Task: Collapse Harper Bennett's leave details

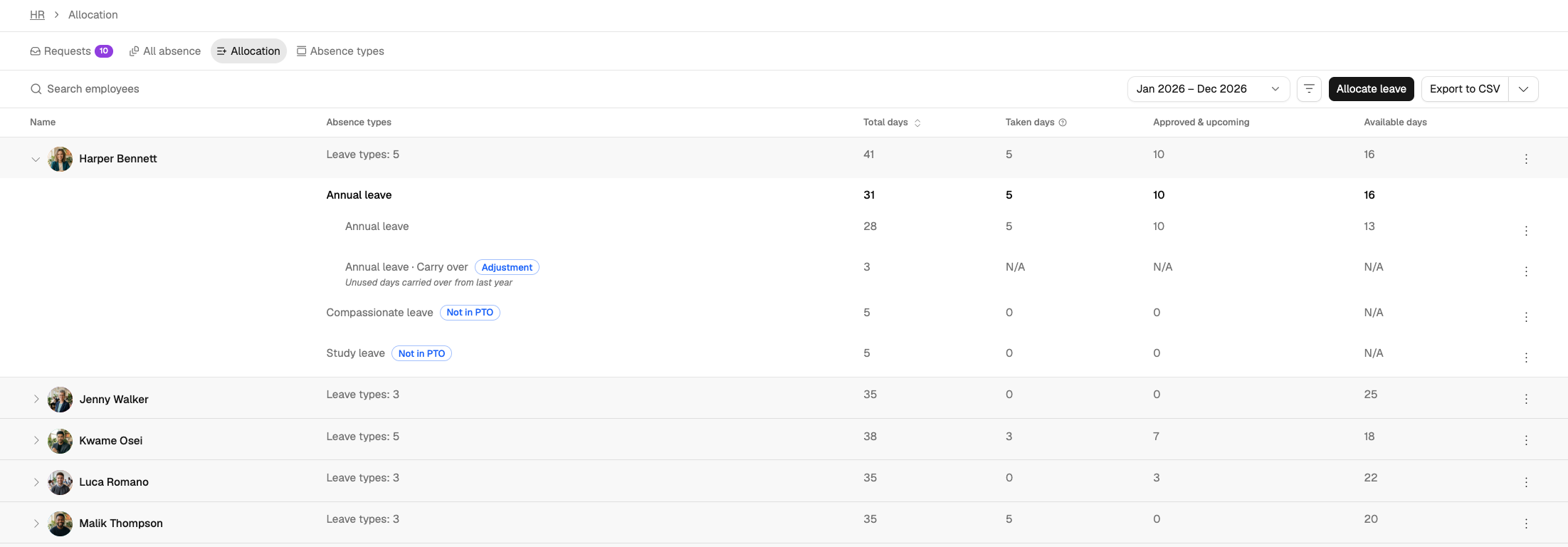Action: [x=36, y=159]
